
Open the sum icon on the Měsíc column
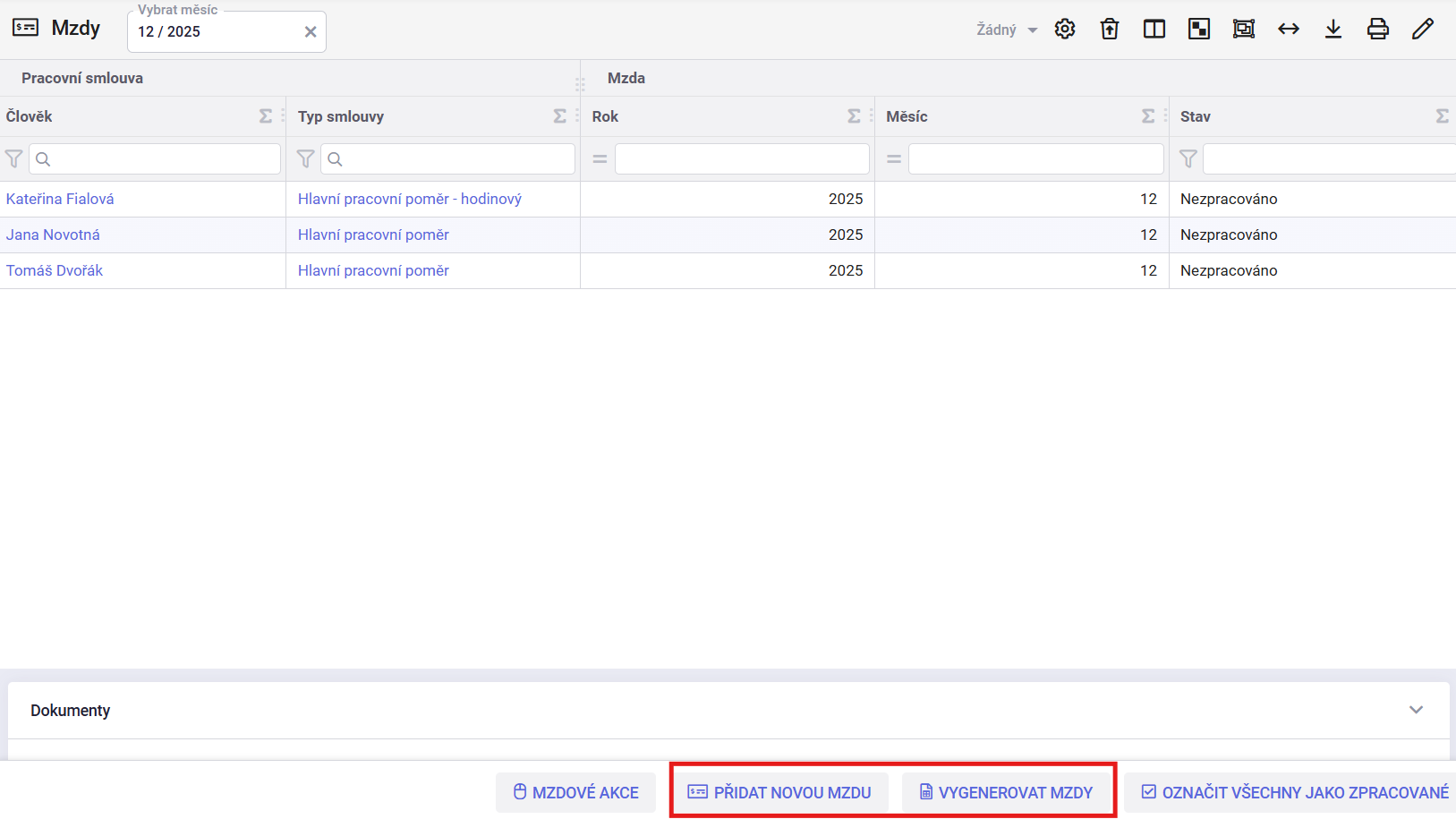pos(1148,116)
